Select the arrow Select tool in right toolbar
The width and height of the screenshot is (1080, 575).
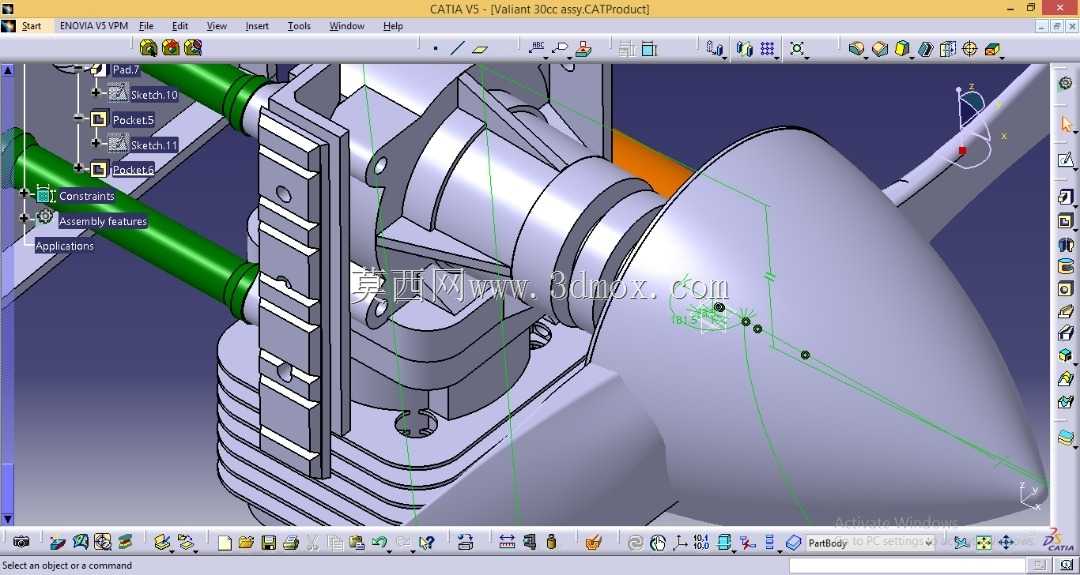click(x=1066, y=125)
